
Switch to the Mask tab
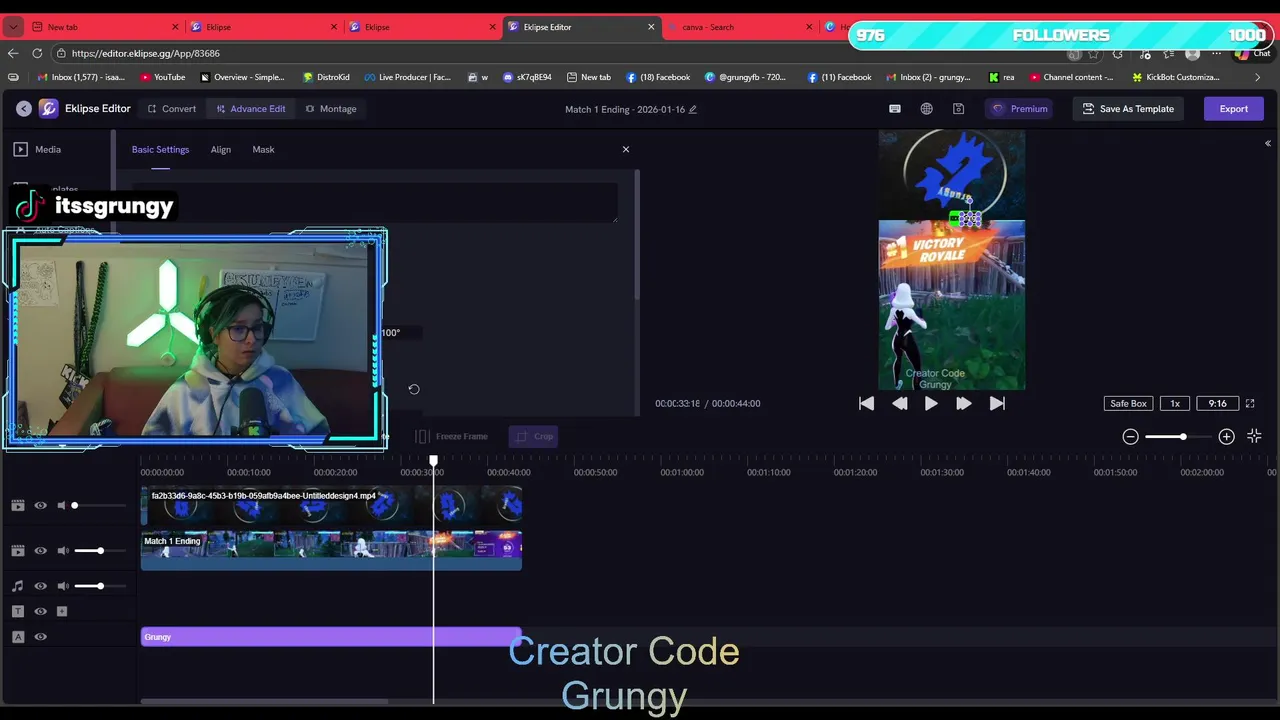pos(263,149)
